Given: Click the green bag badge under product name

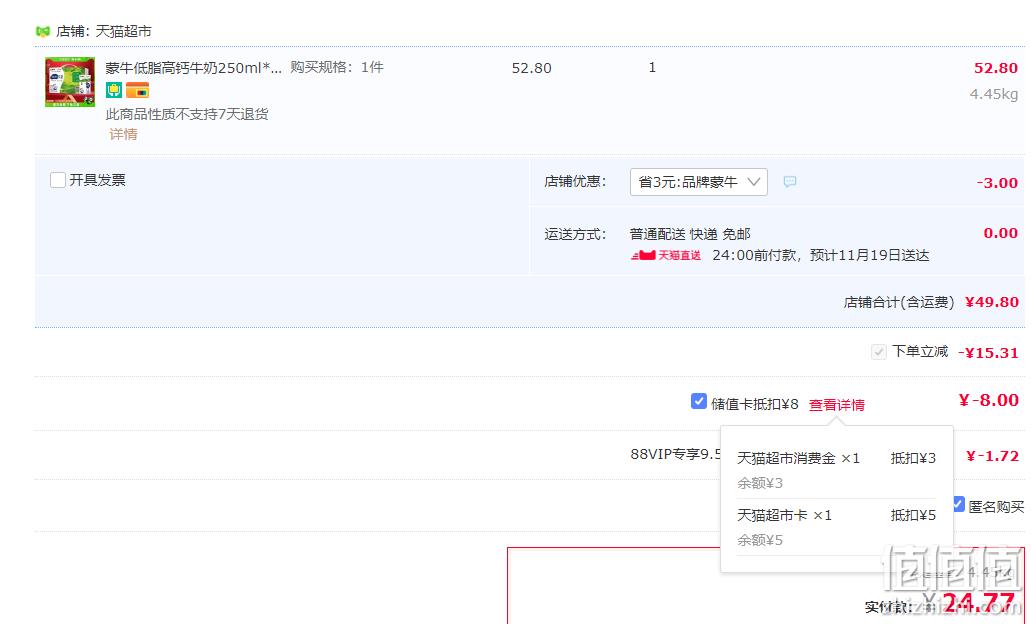Looking at the screenshot, I should (114, 90).
